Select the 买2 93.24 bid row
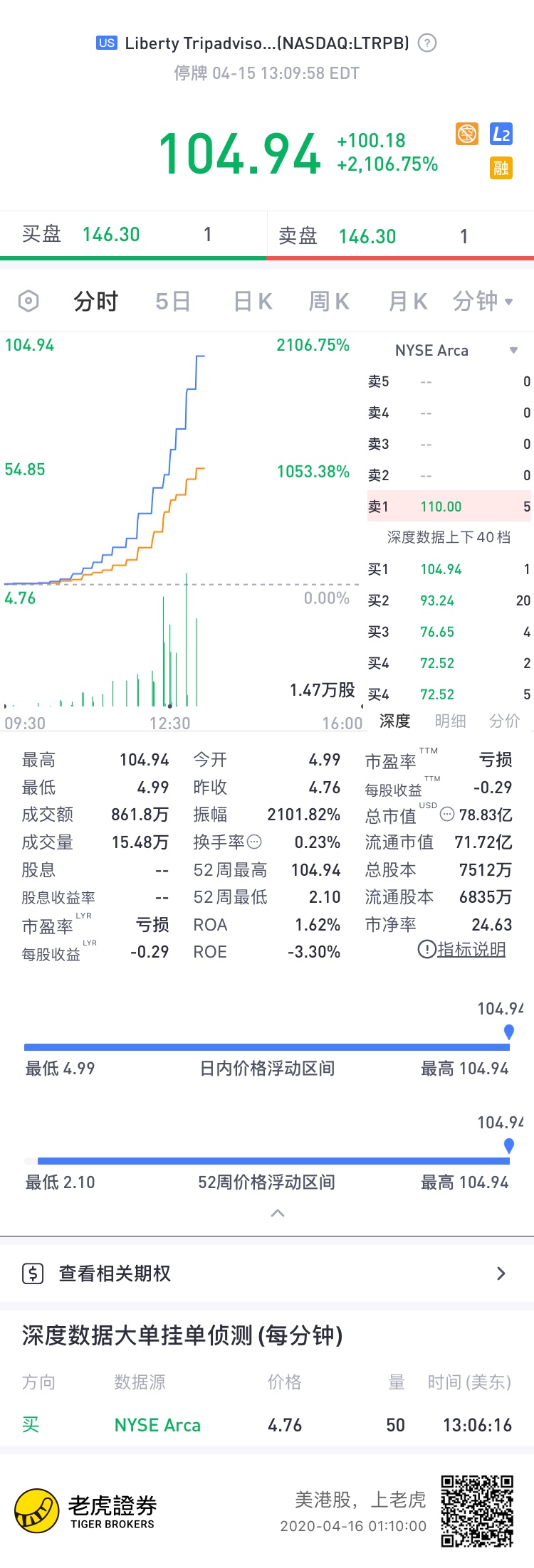 [449, 600]
